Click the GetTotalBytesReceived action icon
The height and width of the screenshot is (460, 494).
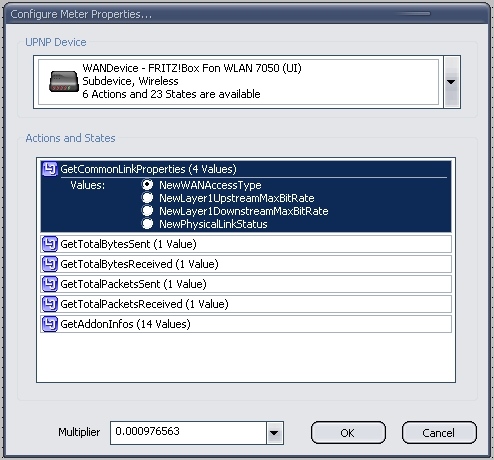point(50,264)
